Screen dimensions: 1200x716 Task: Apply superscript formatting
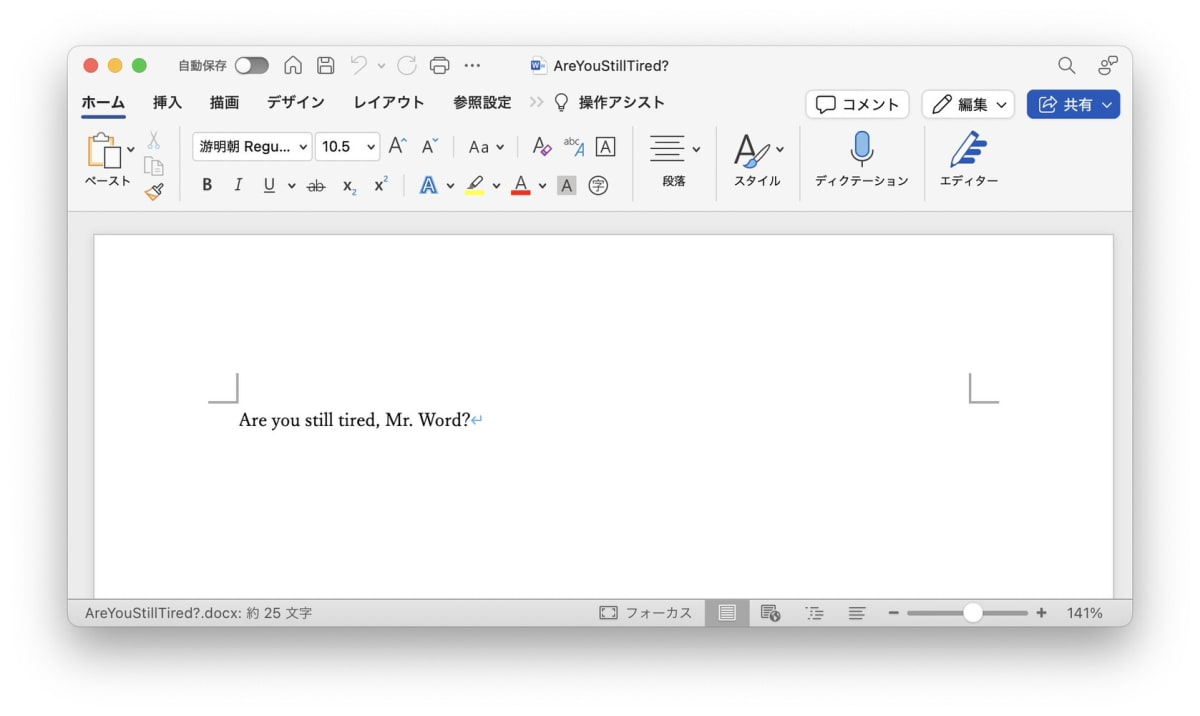click(x=380, y=184)
